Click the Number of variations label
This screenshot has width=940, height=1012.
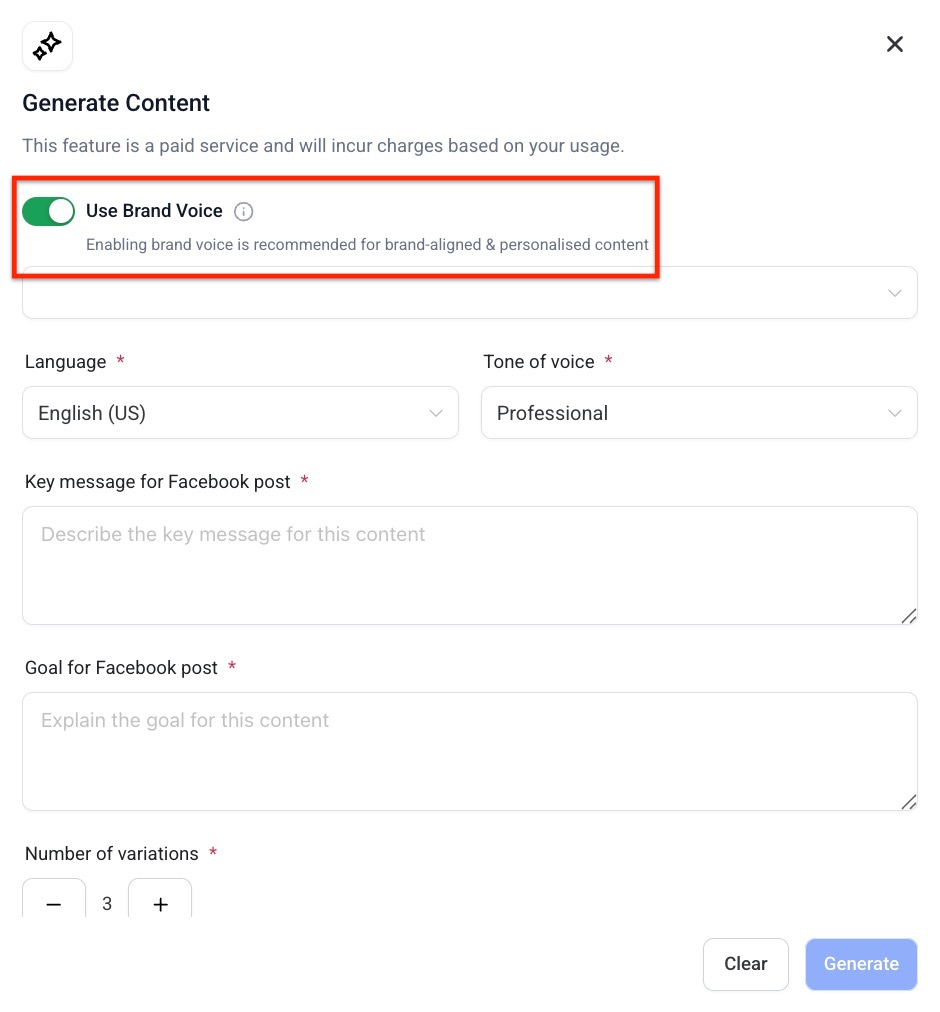112,854
